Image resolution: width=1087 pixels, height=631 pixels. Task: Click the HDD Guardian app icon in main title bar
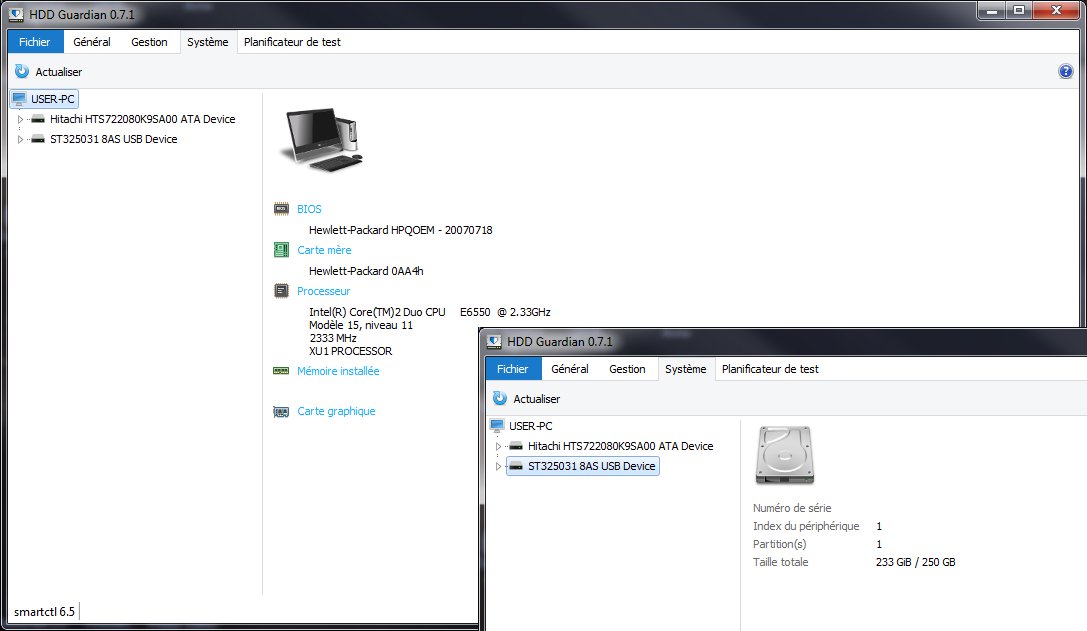[17, 14]
